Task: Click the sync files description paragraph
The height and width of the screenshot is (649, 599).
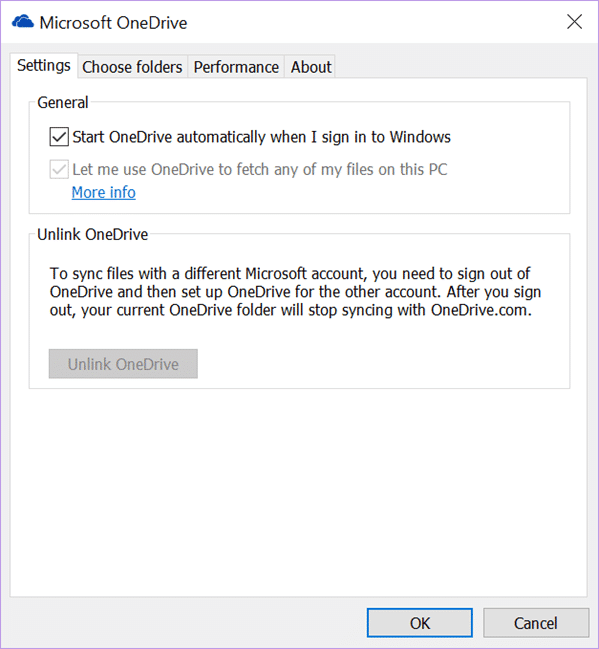Action: coord(295,292)
